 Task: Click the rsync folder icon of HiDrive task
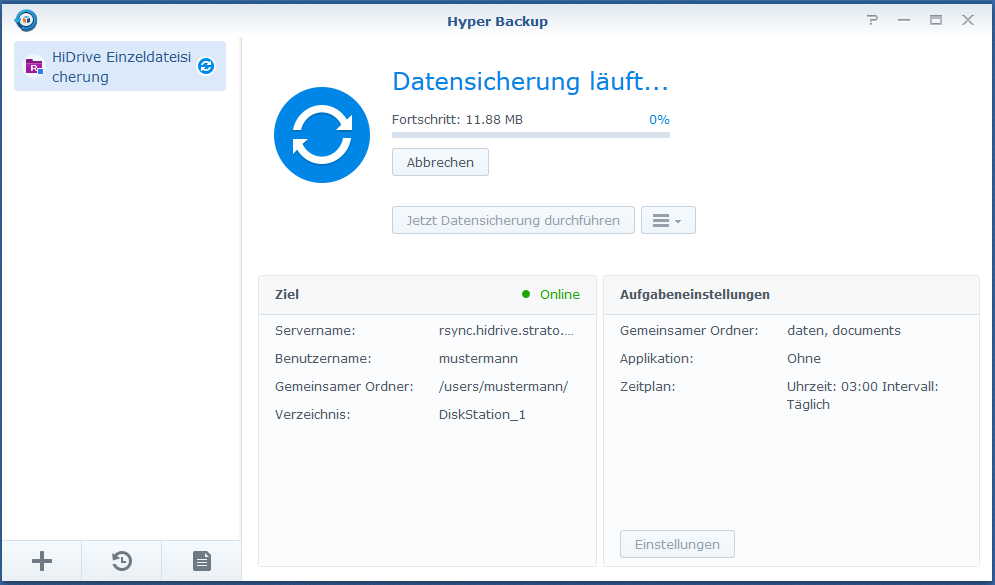pyautogui.click(x=34, y=66)
